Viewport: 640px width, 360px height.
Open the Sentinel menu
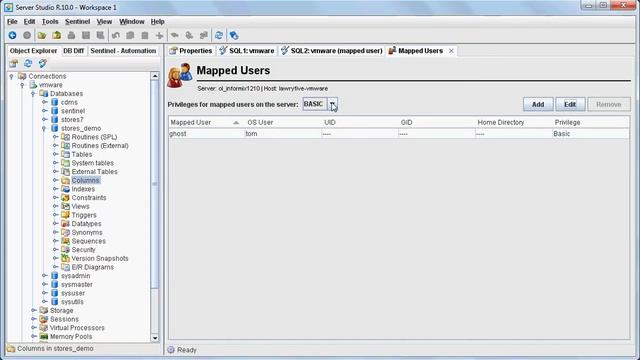click(x=77, y=22)
